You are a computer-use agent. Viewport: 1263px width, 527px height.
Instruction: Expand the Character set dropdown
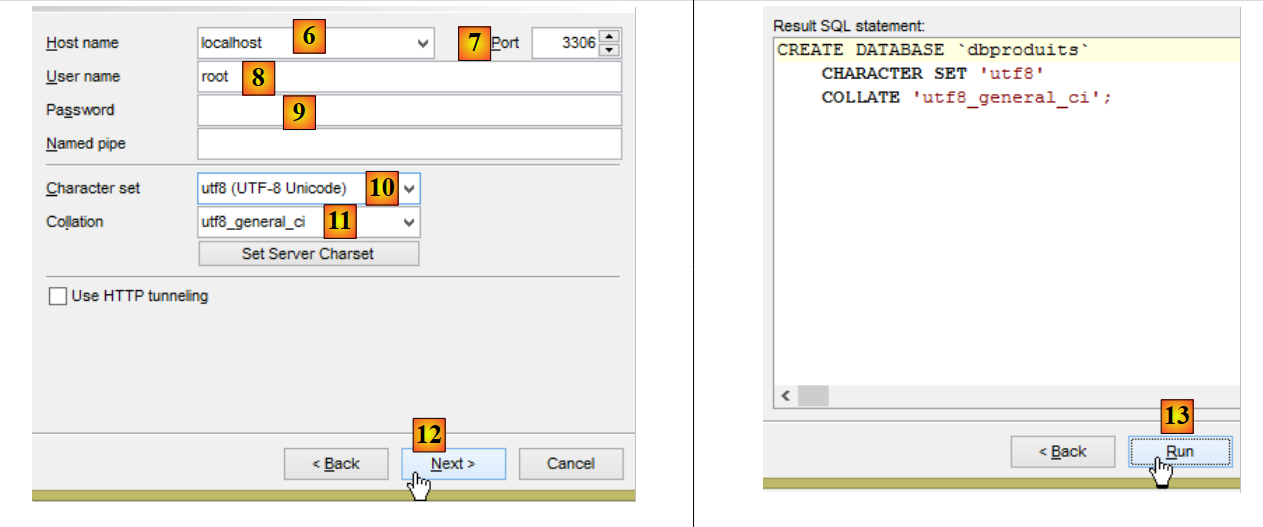click(x=410, y=188)
